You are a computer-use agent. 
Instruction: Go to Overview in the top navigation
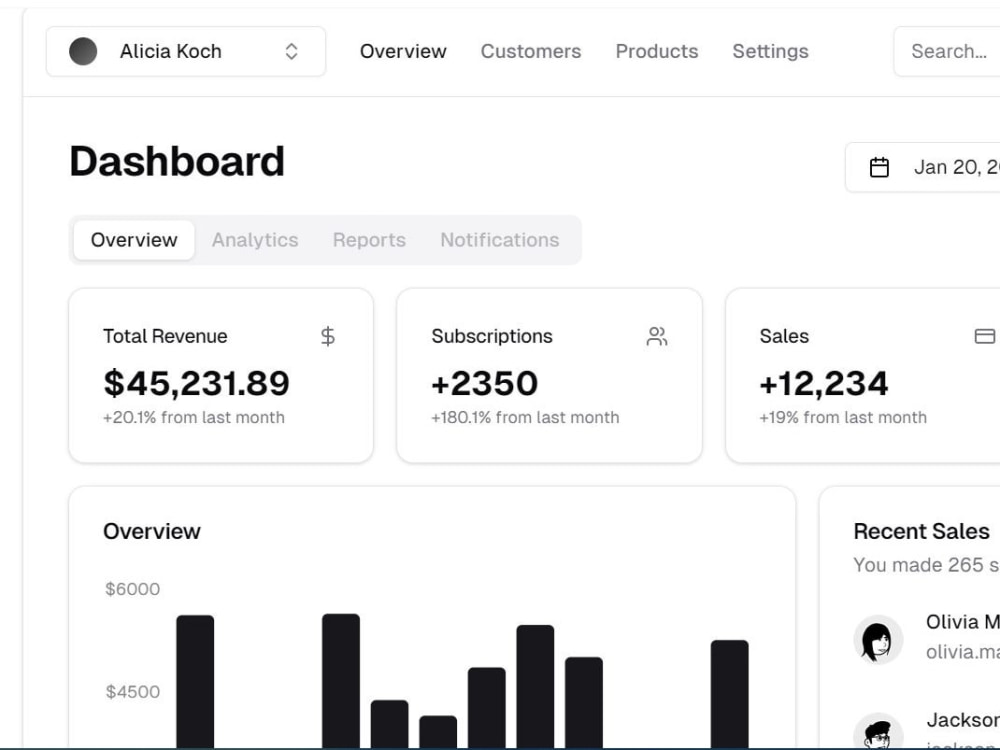tap(403, 52)
